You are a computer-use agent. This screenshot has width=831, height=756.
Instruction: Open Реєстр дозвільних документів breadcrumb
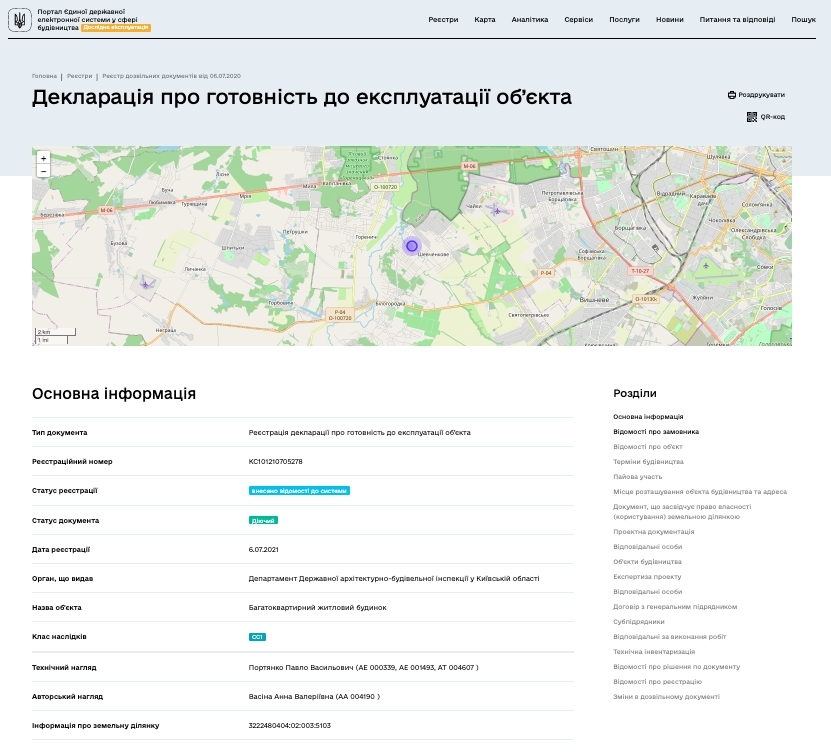pos(171,76)
